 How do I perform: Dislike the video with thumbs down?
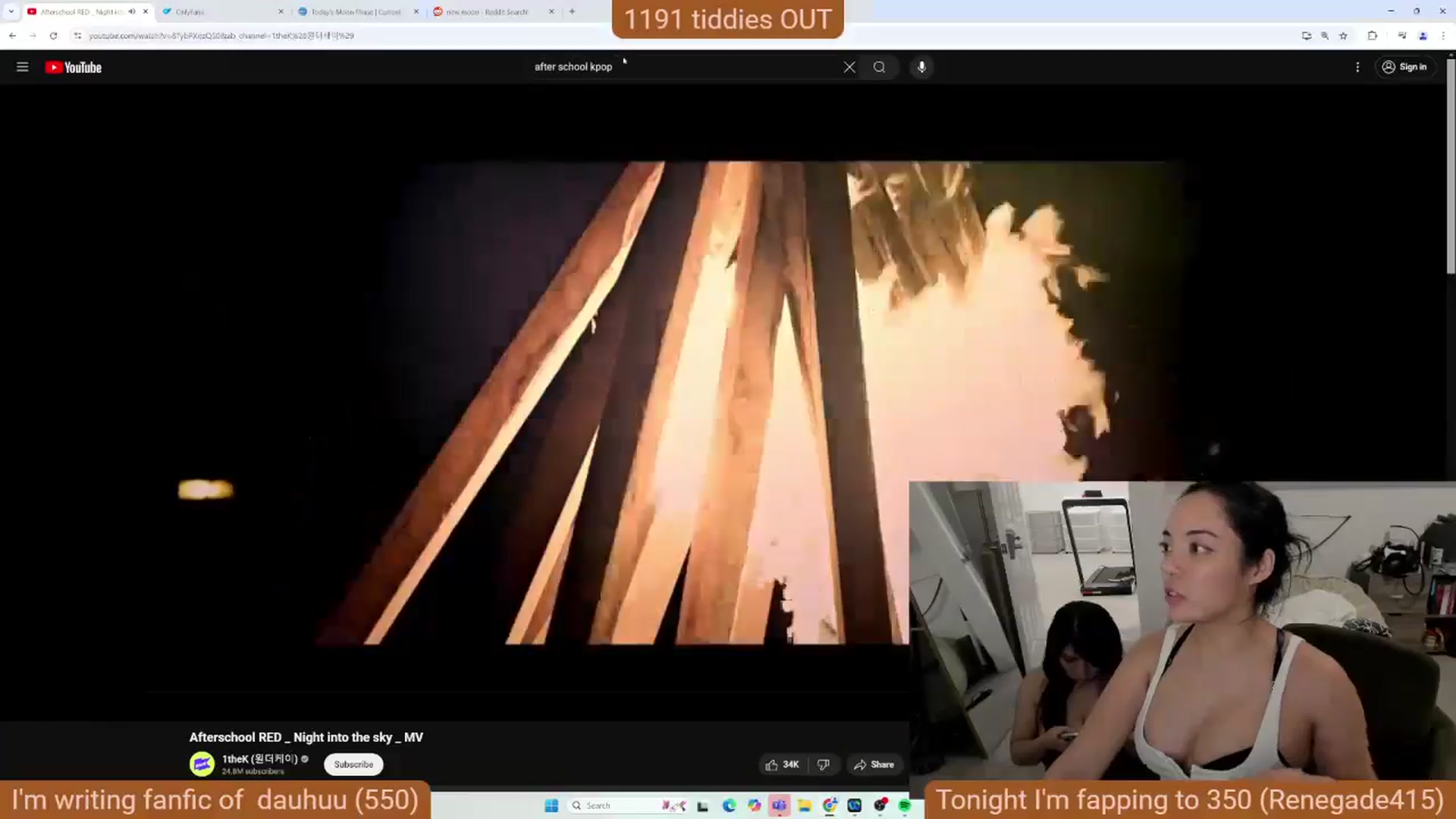point(823,764)
